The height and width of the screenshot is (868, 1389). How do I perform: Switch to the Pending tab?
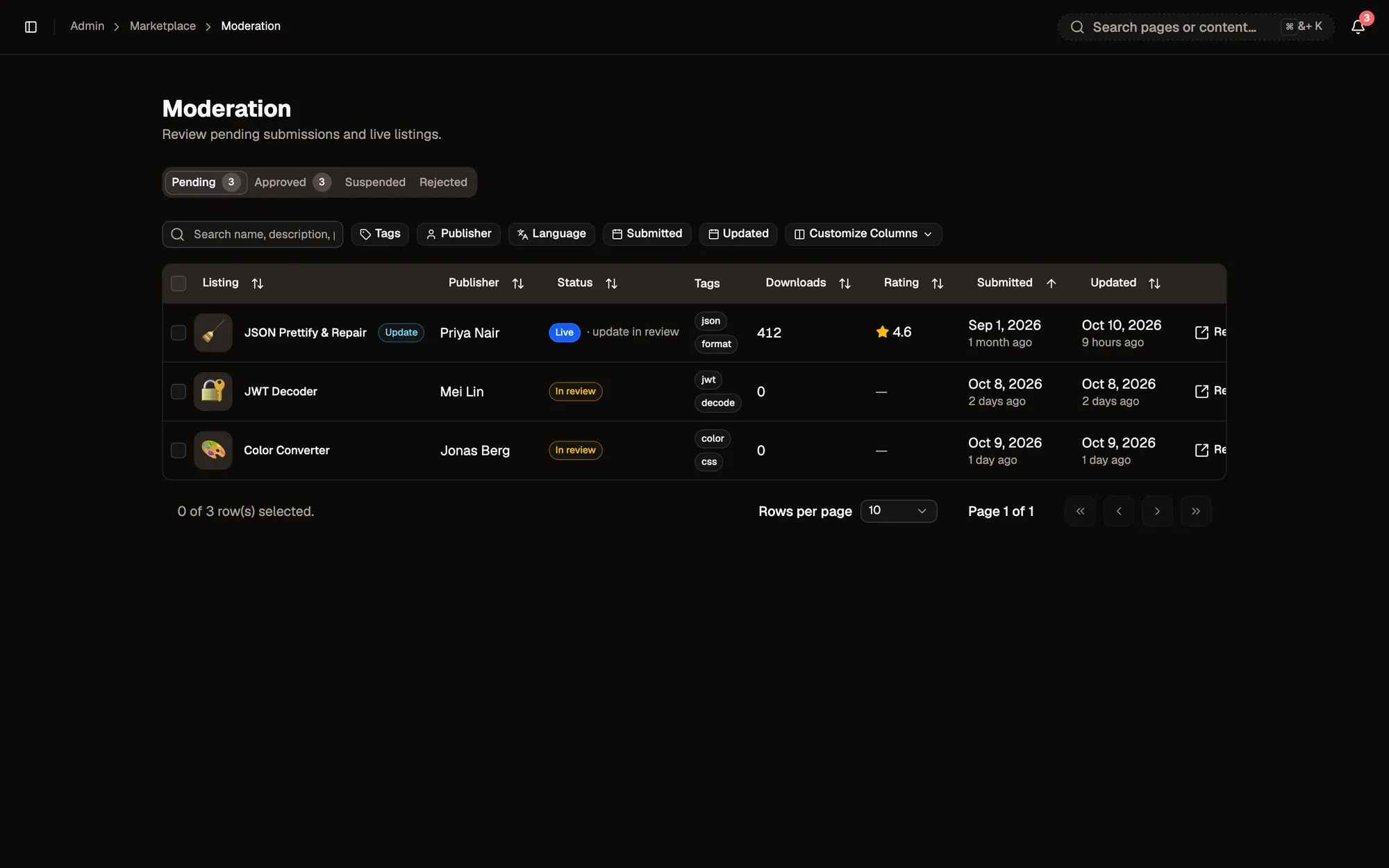tap(206, 182)
